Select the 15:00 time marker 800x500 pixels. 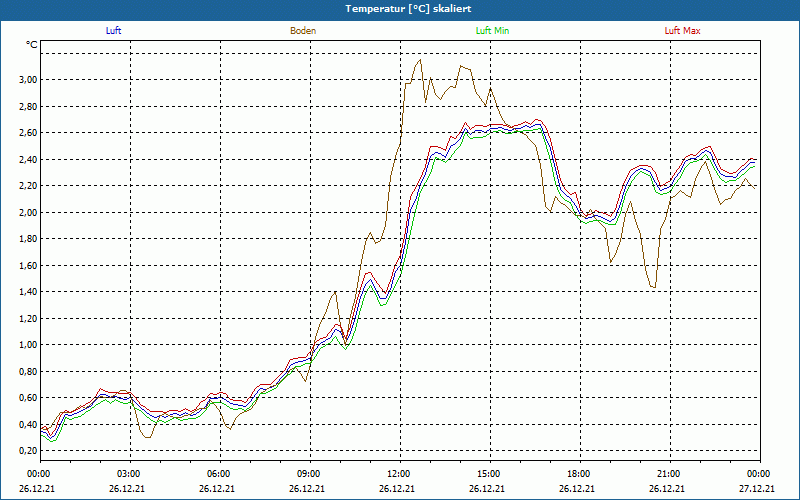[489, 474]
